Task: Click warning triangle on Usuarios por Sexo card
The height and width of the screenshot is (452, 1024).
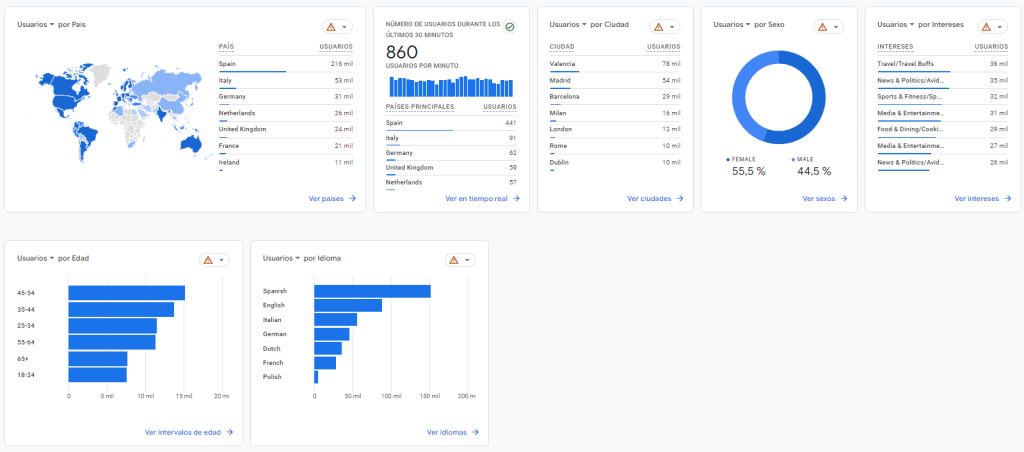Action: click(822, 27)
